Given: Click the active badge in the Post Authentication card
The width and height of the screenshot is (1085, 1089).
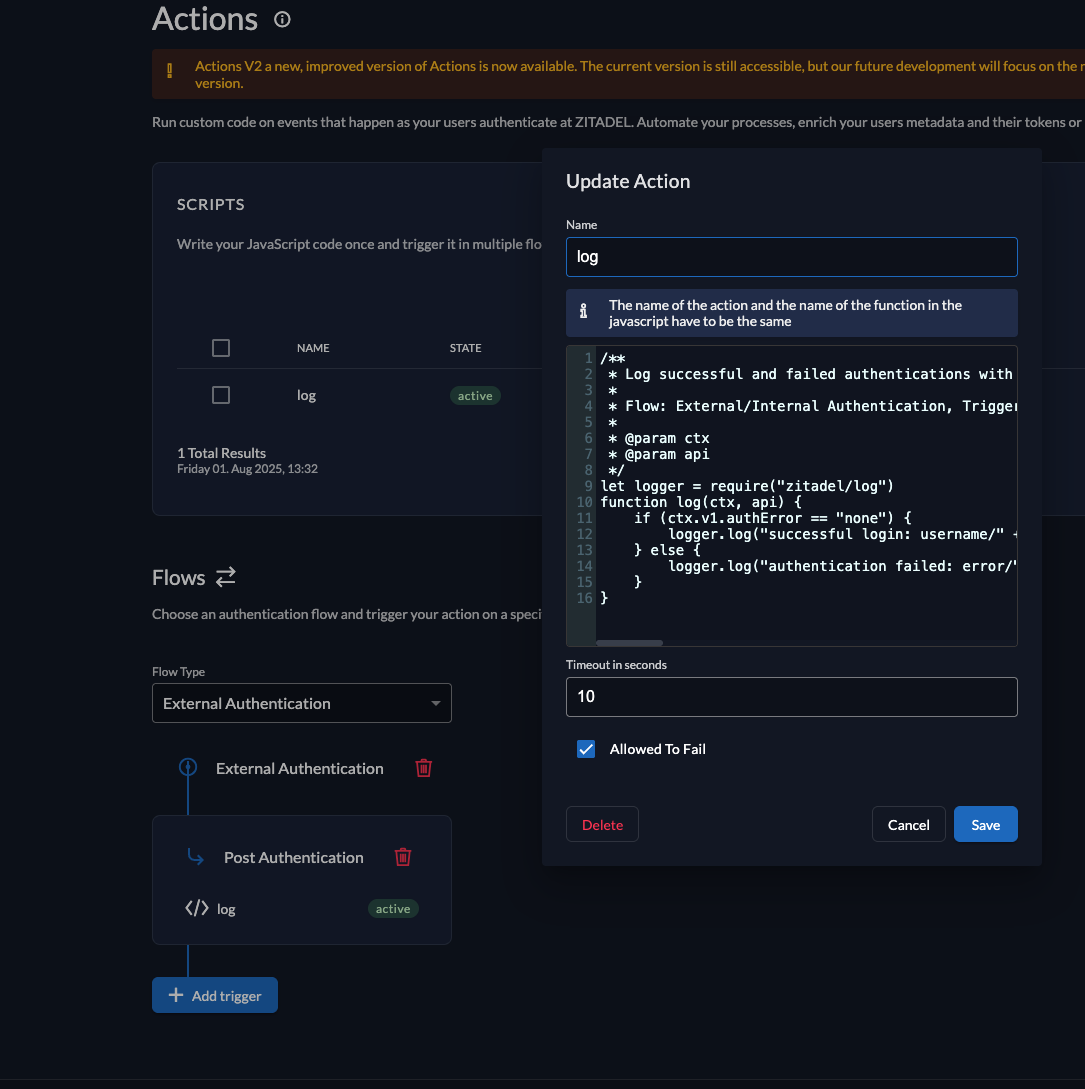Looking at the screenshot, I should point(393,909).
